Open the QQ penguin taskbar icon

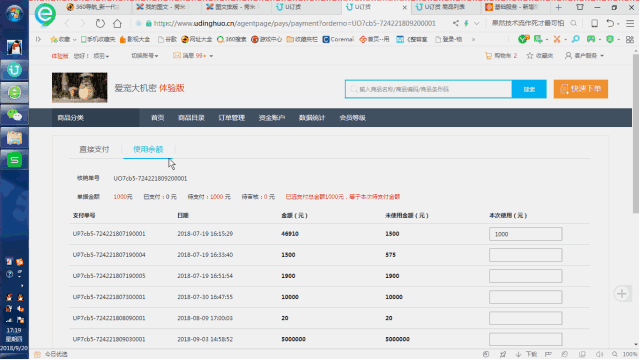click(14, 48)
